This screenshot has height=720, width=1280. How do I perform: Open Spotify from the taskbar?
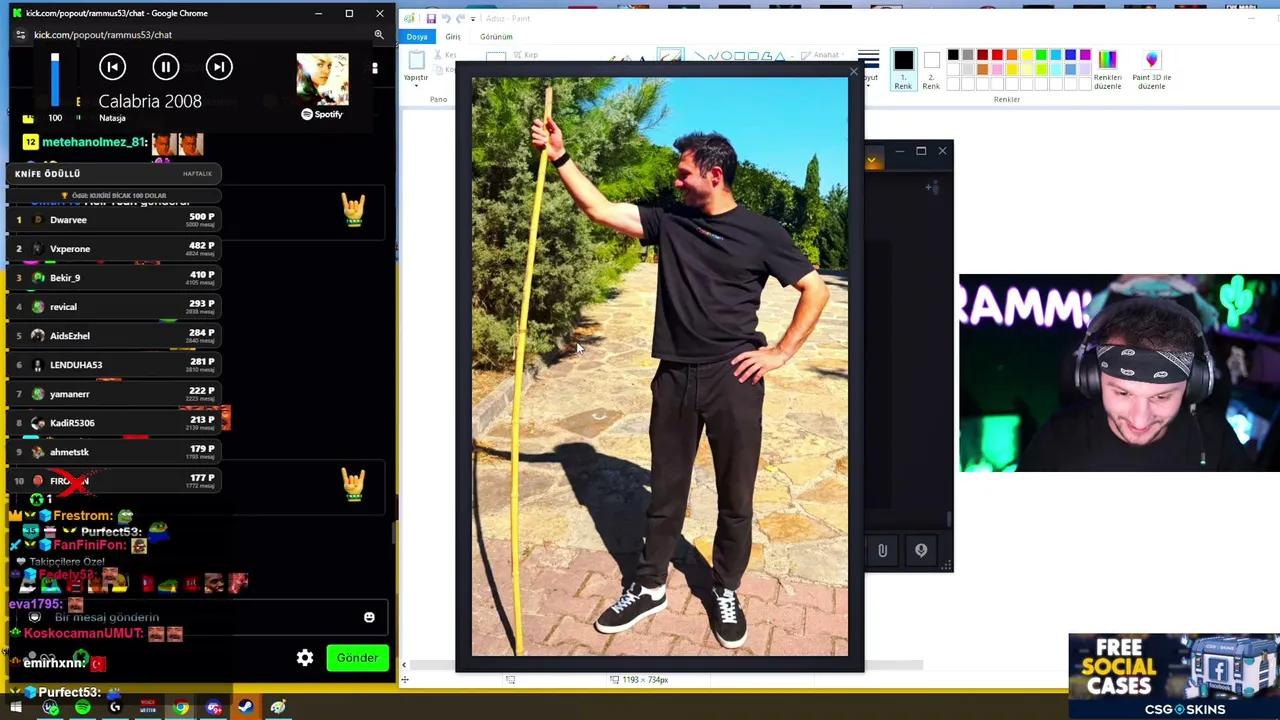83,708
